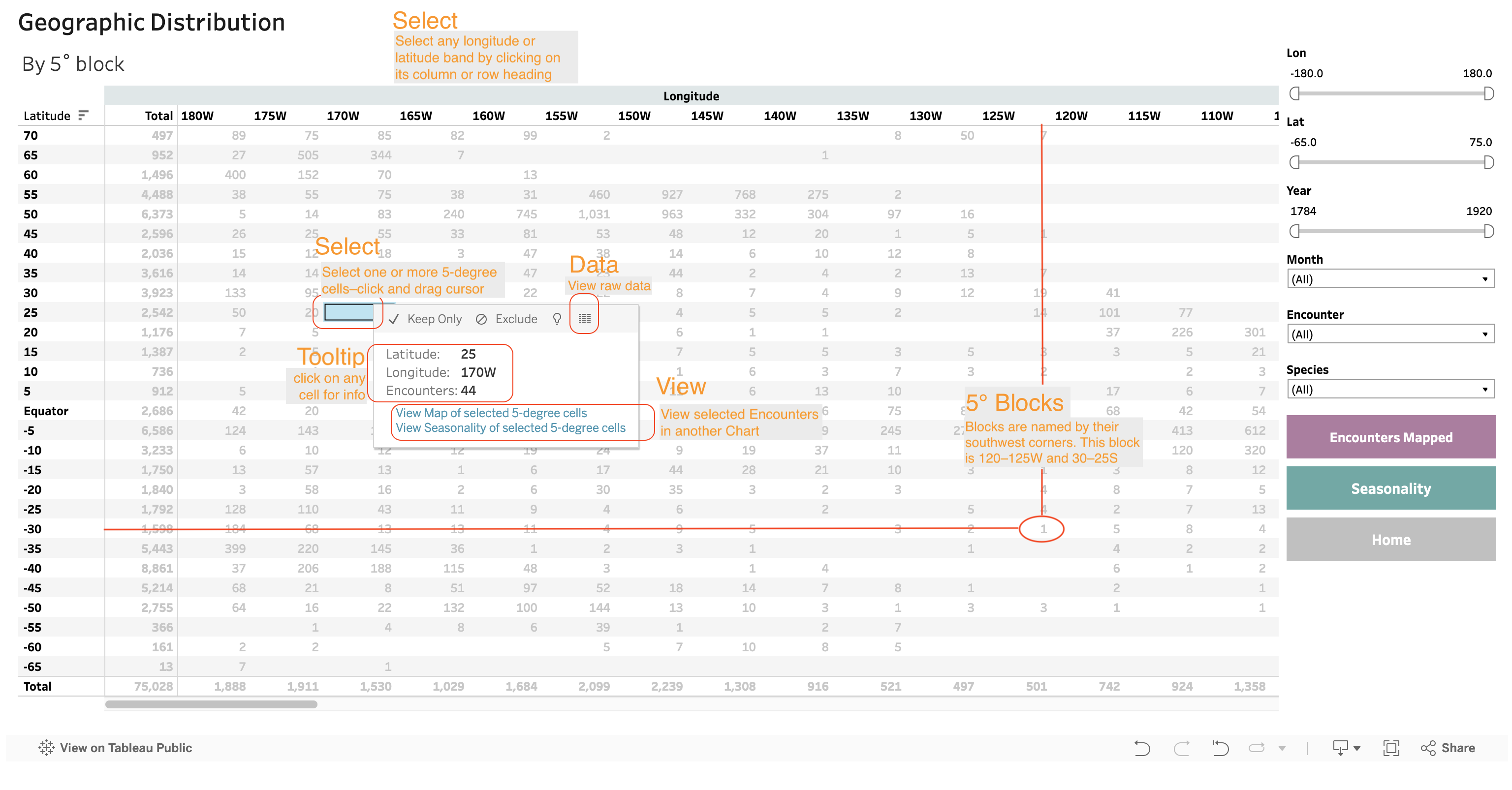Image resolution: width=1512 pixels, height=790 pixels.
Task: Click the Year slider's left handle
Action: [1294, 231]
